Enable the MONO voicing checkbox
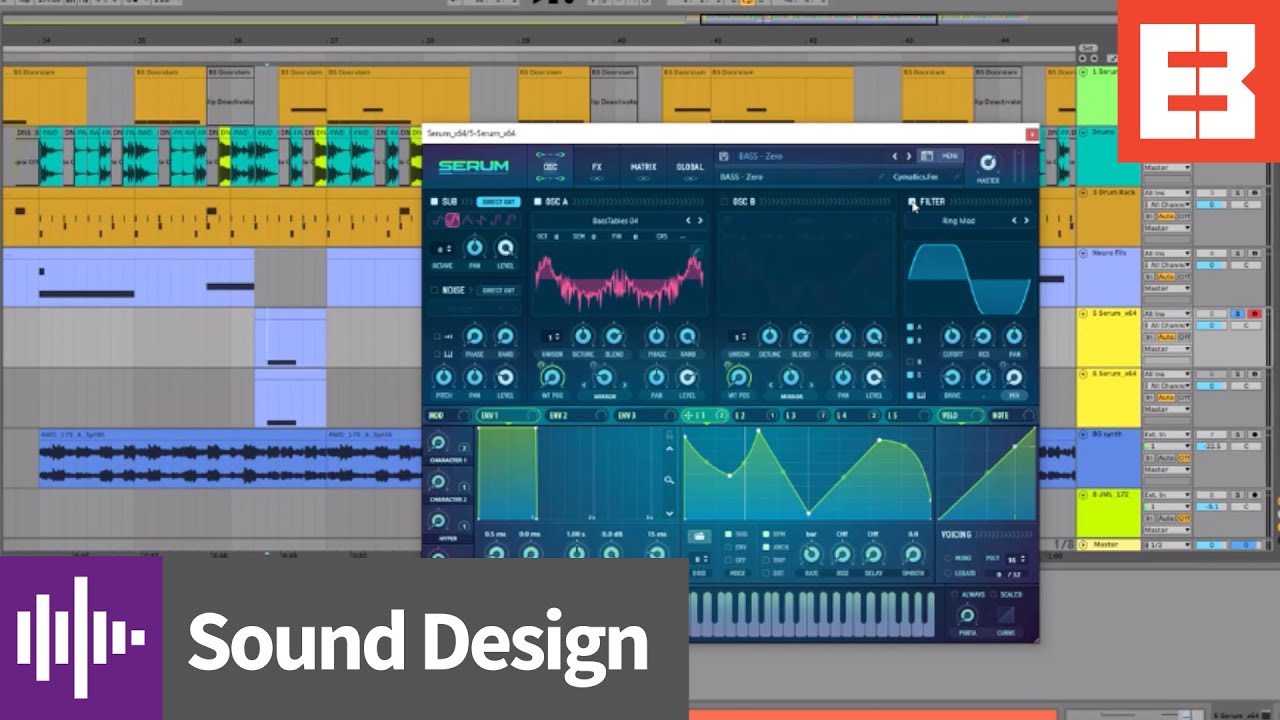This screenshot has height=720, width=1280. (948, 559)
